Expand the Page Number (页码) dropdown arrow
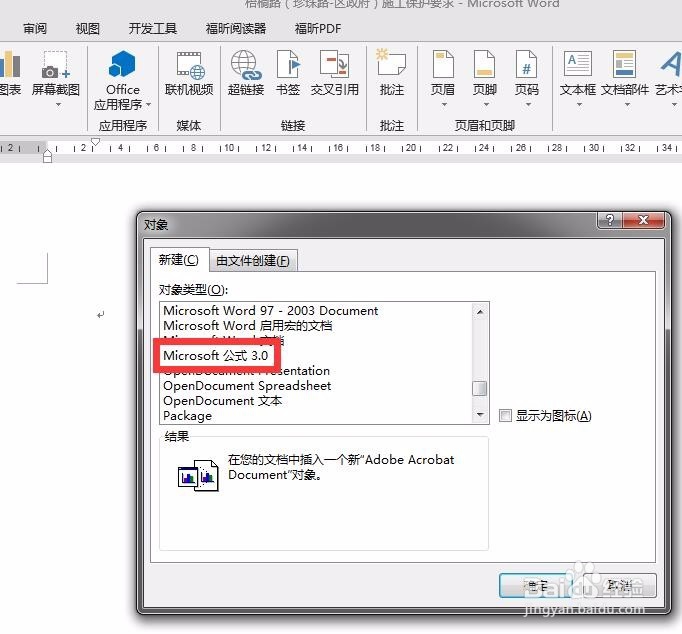Screen dimensions: 682x634 point(528,105)
